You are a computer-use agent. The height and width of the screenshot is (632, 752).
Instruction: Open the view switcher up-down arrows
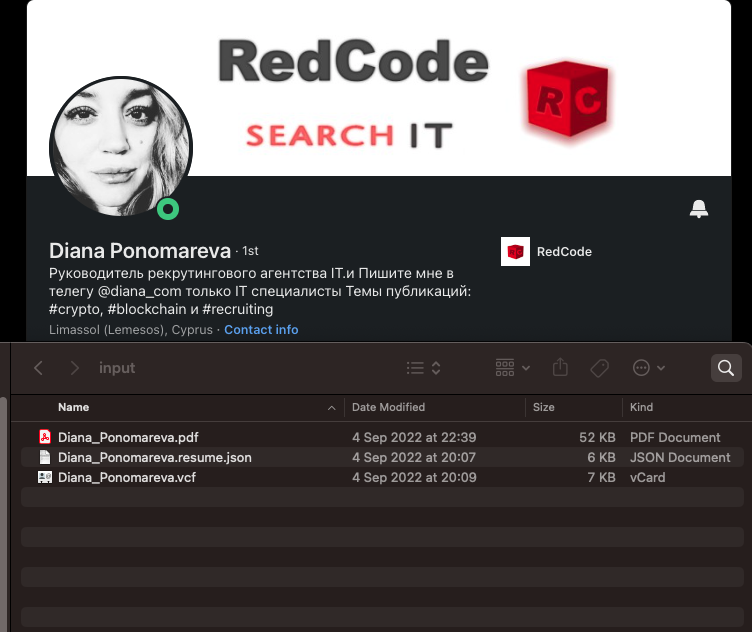pyautogui.click(x=436, y=368)
